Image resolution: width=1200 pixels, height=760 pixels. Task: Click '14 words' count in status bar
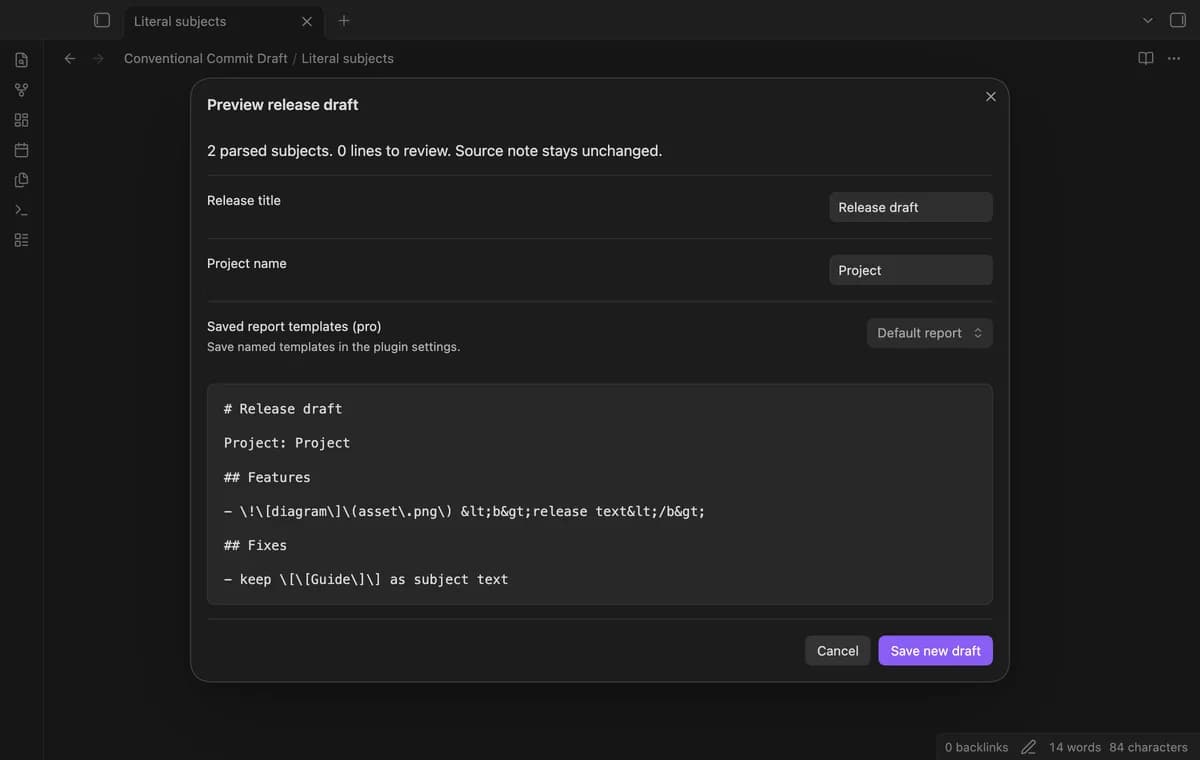[x=1075, y=747]
